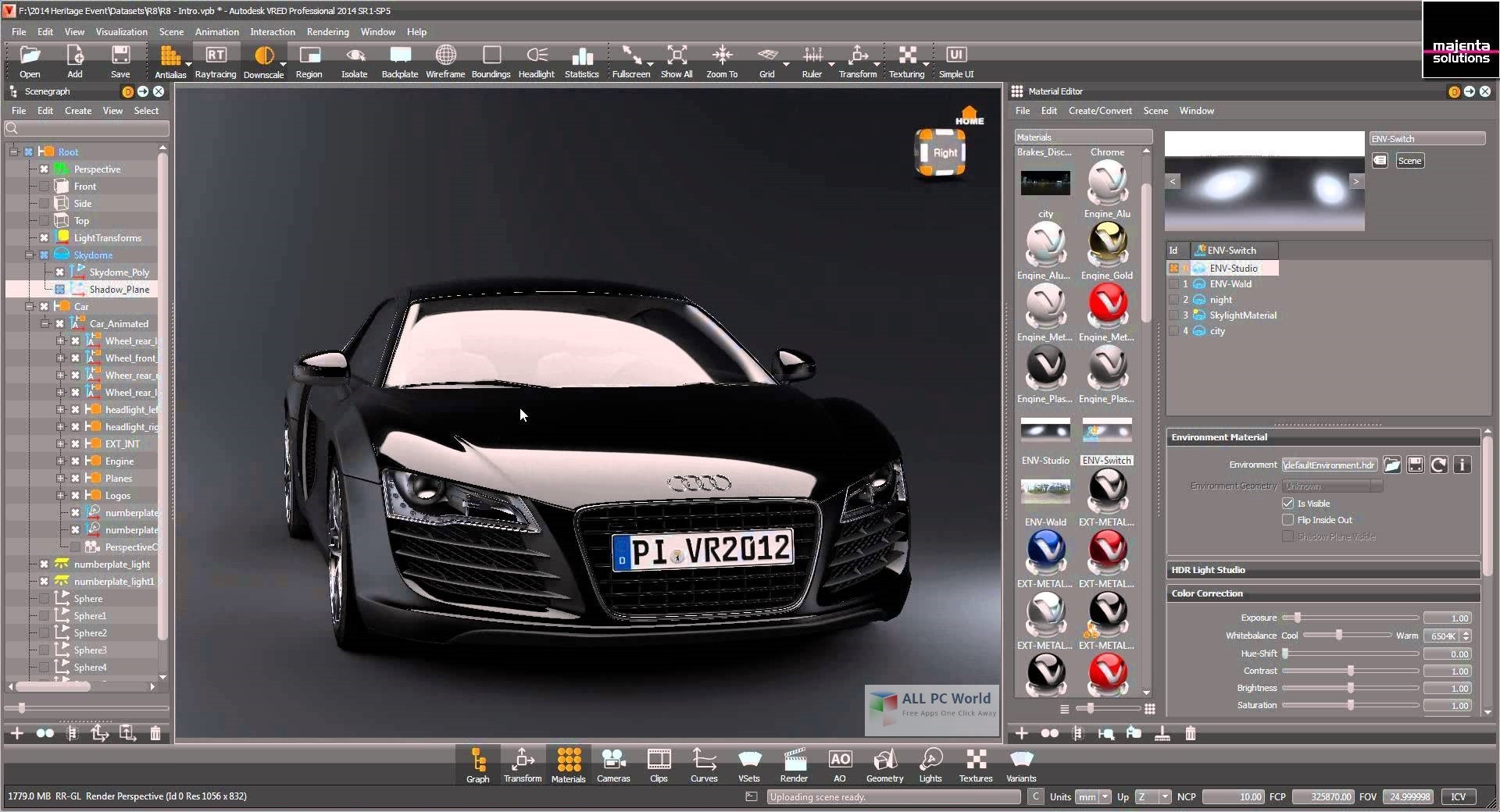Image resolution: width=1500 pixels, height=812 pixels.
Task: Collapse the Skydome tree node
Action: click(29, 255)
